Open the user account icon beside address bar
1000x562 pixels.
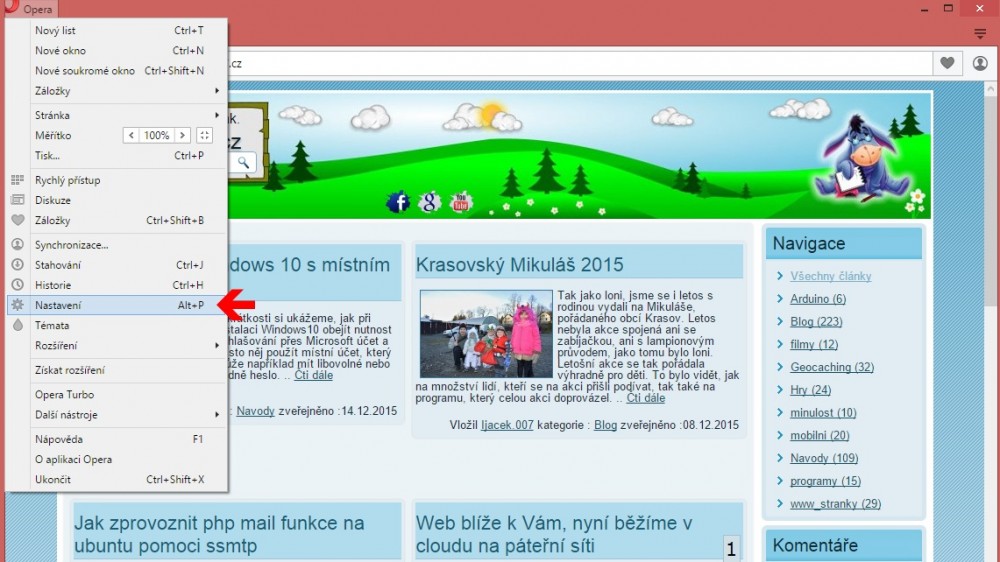[980, 63]
